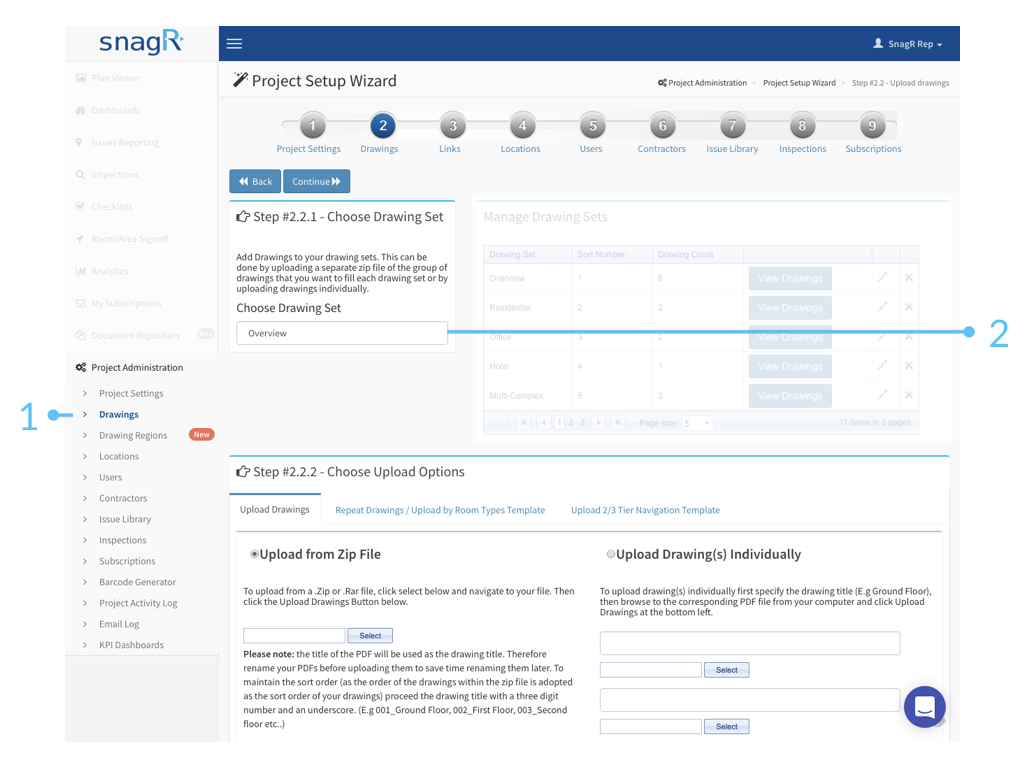Click the Inspections magnifier icon in sidebar
This screenshot has width=1024, height=768.
tap(80, 174)
